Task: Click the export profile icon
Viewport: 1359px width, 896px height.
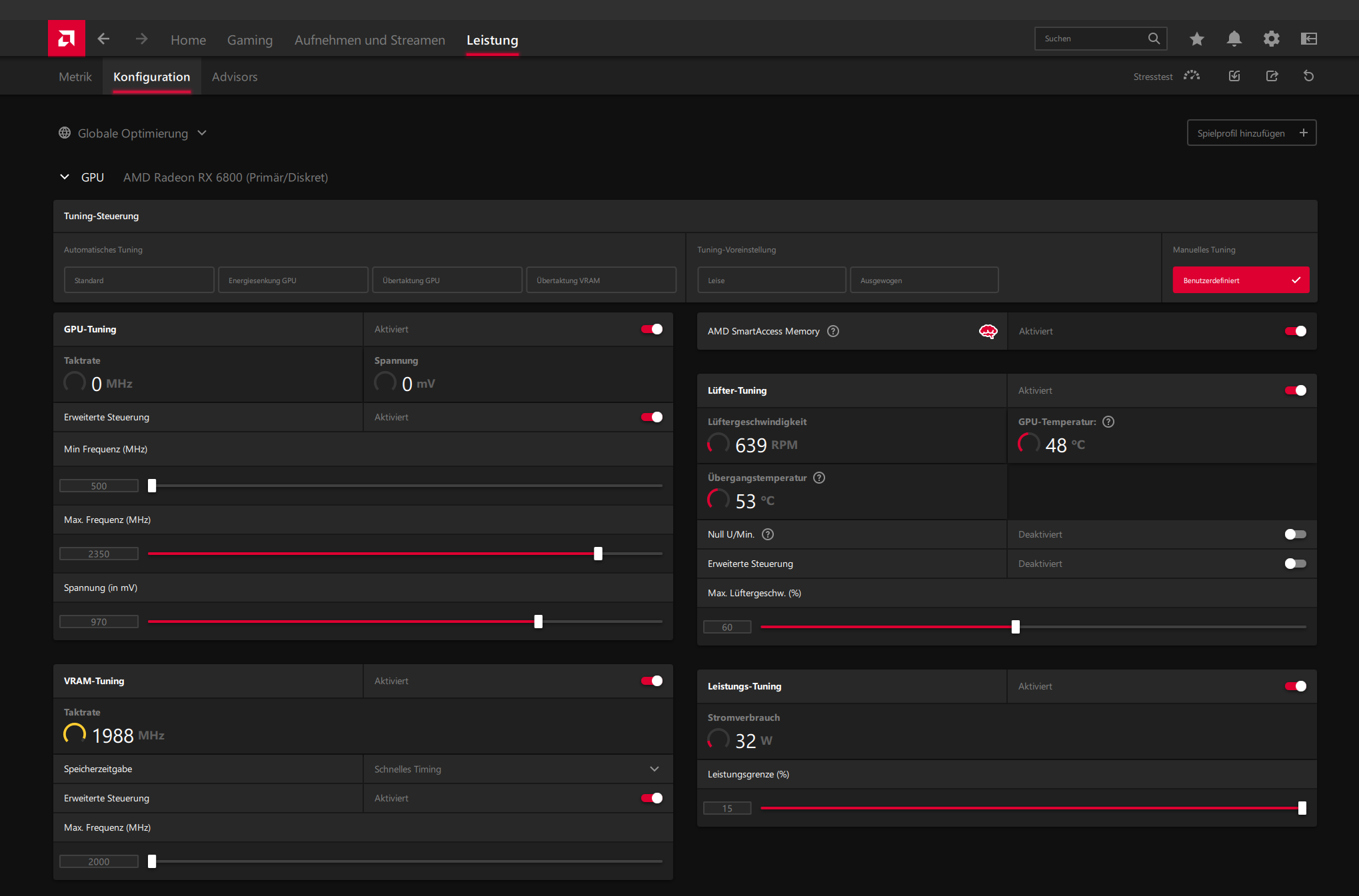Action: (1272, 76)
